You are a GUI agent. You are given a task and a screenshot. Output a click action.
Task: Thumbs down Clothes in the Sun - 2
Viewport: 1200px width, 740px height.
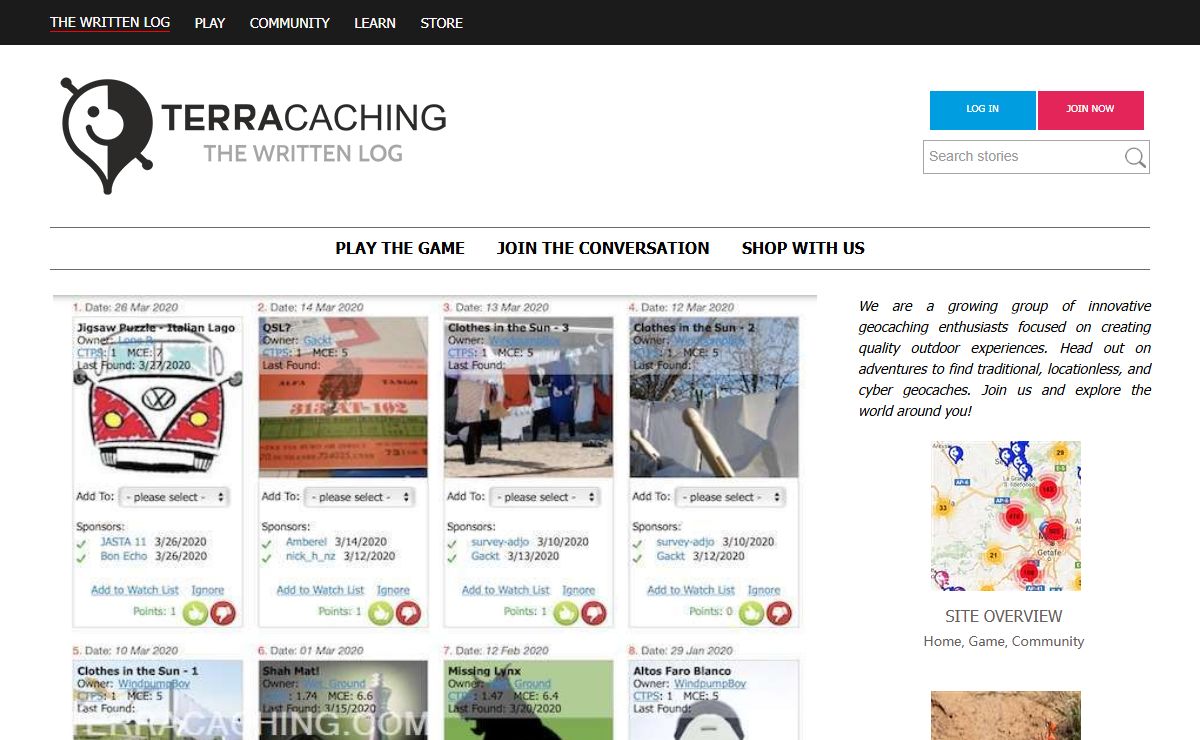[x=779, y=612]
